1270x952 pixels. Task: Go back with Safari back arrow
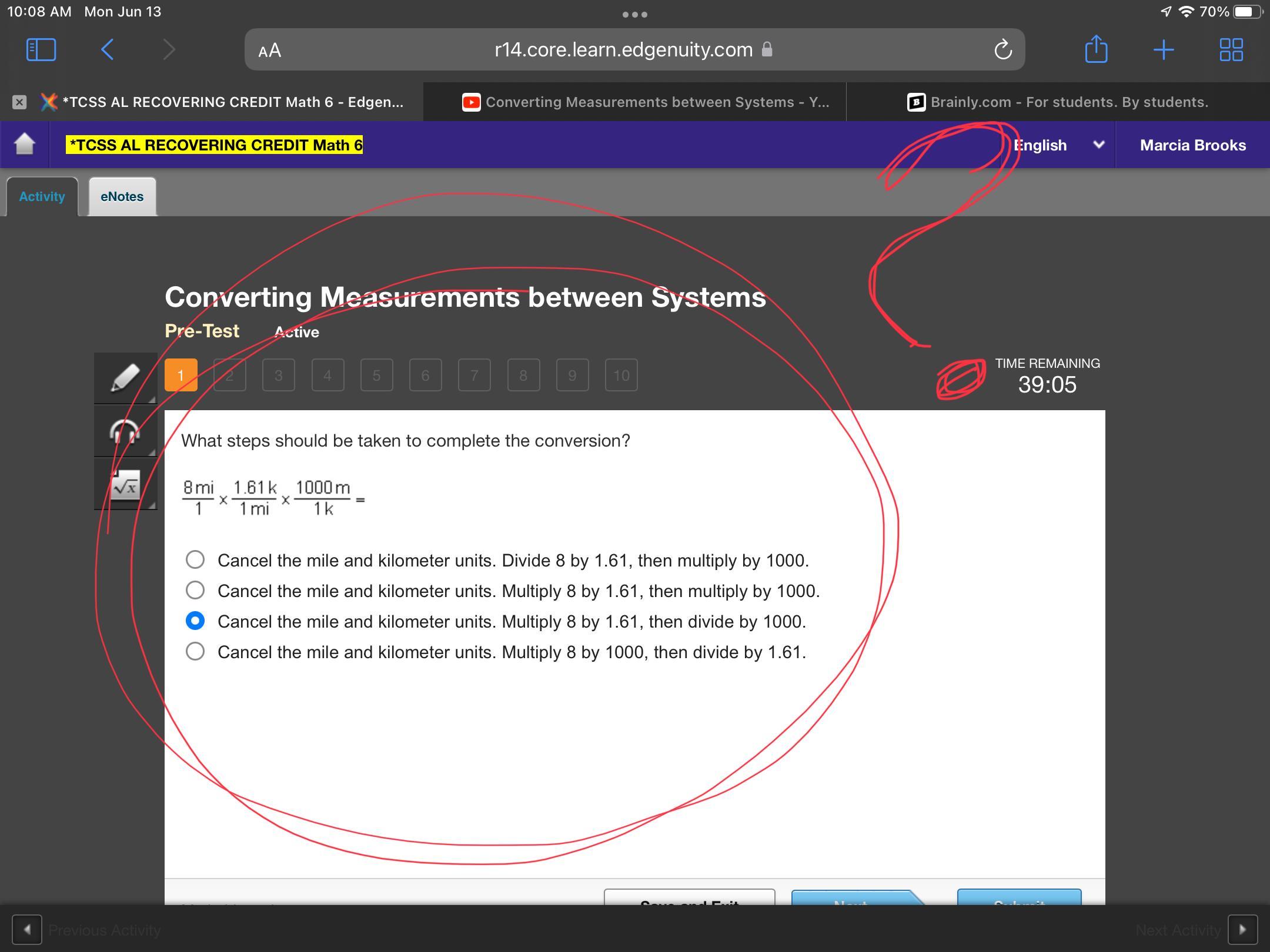click(107, 49)
